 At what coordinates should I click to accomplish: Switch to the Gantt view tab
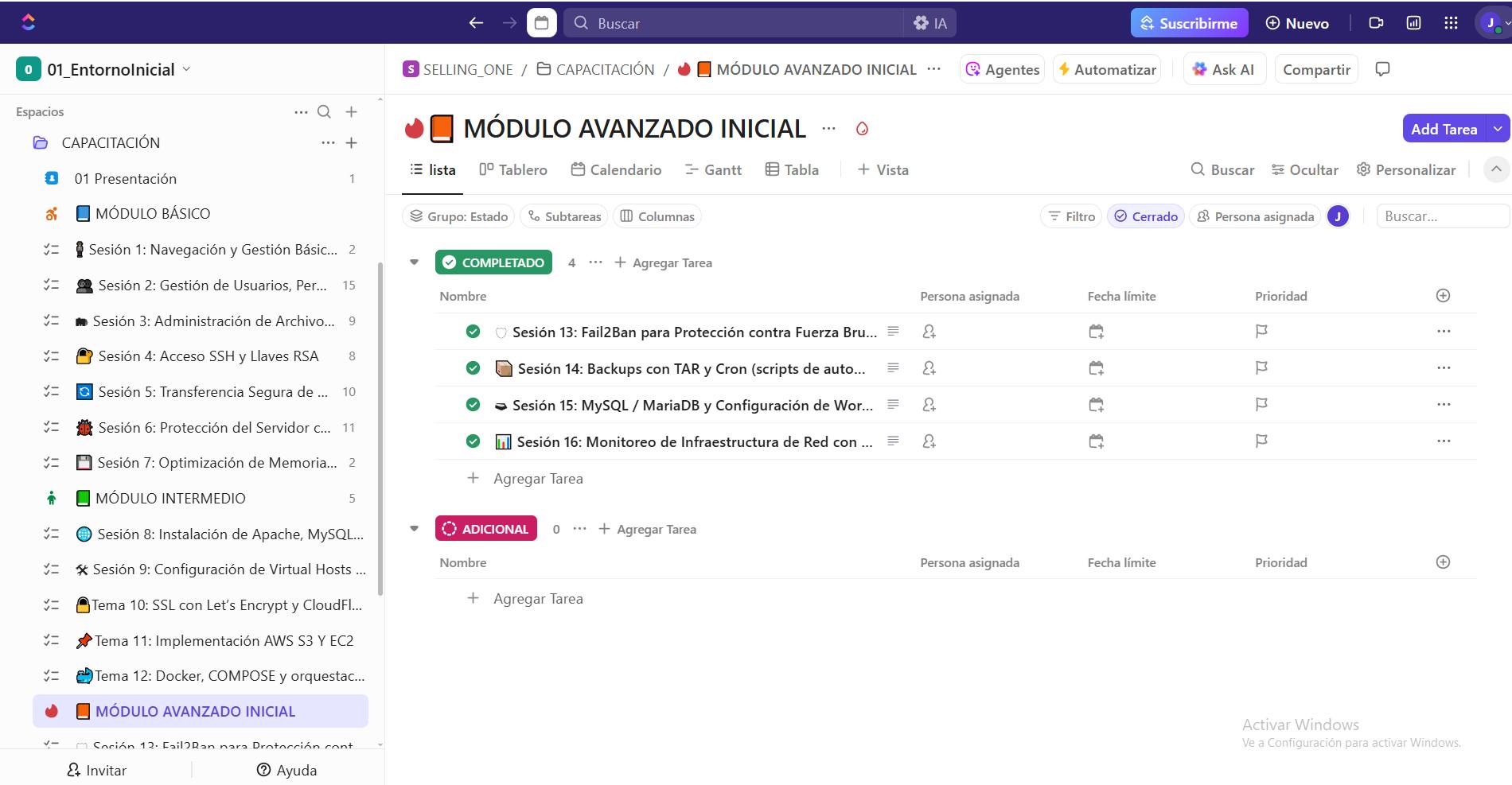[713, 170]
